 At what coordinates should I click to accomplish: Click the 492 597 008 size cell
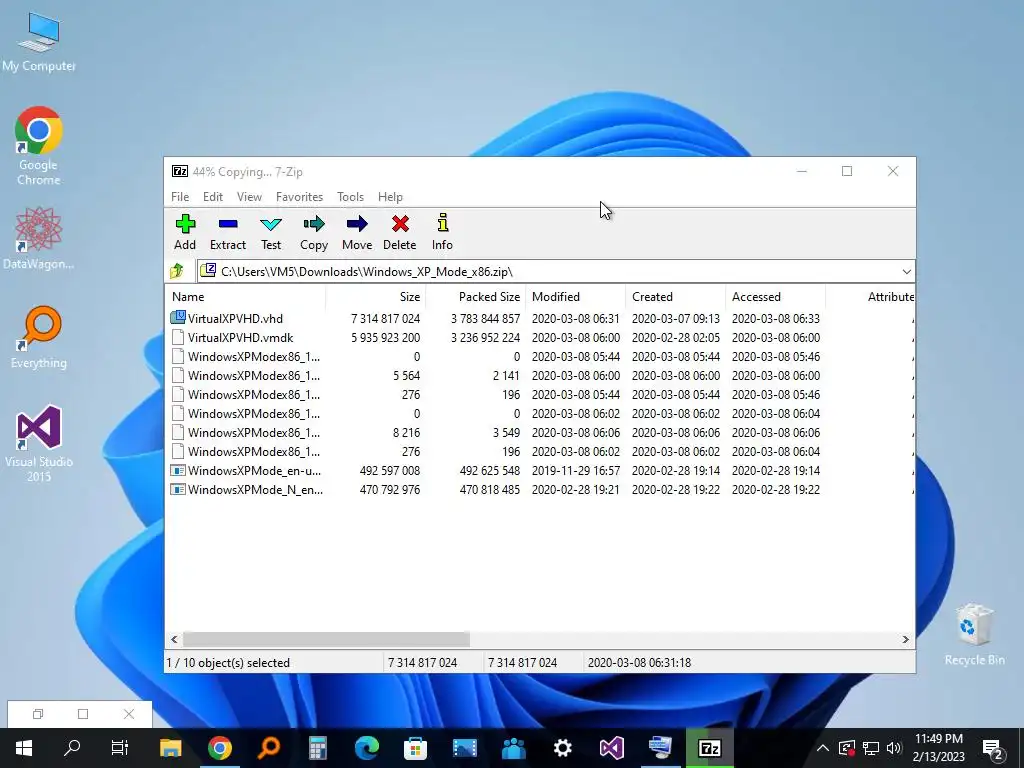tap(390, 470)
